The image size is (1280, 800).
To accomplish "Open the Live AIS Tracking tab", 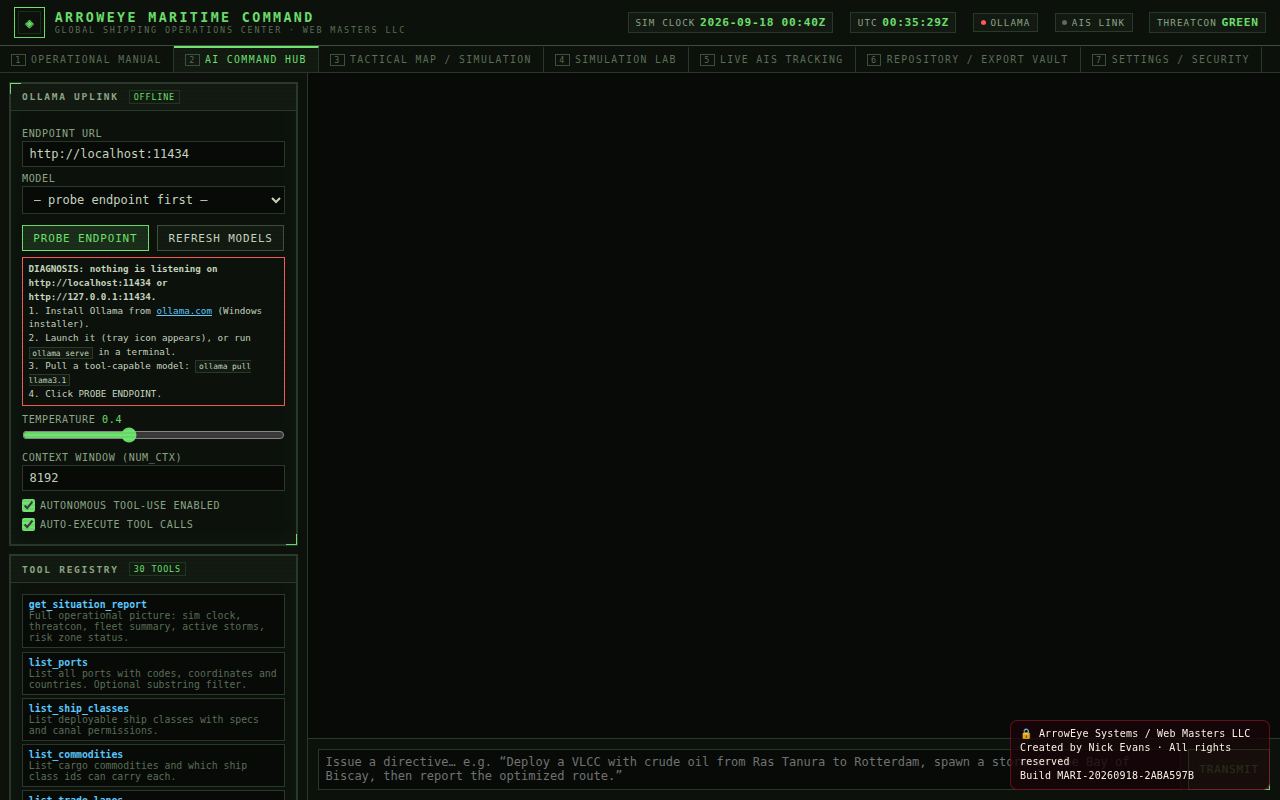I will point(771,59).
